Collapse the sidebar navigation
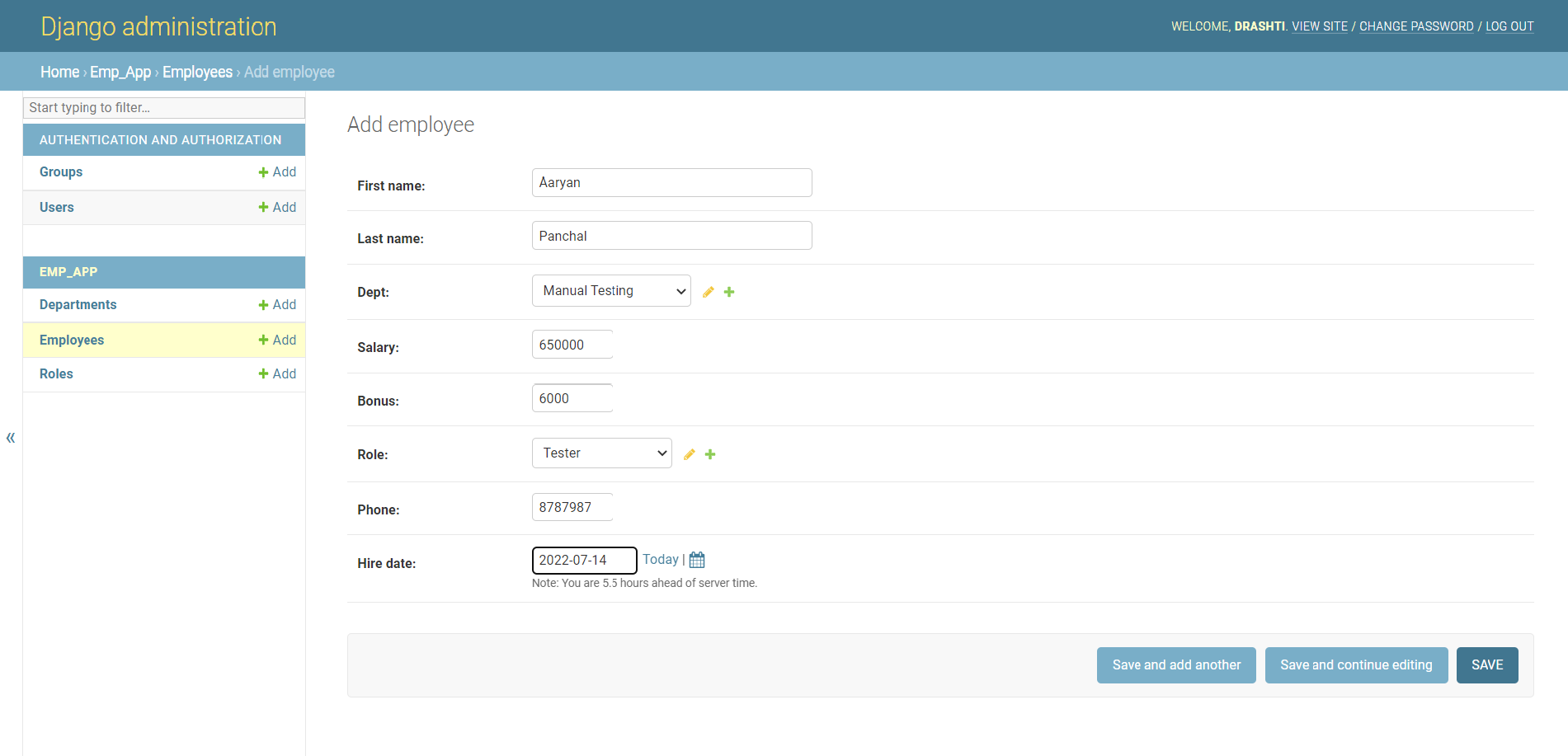Image resolution: width=1568 pixels, height=756 pixels. [11, 438]
